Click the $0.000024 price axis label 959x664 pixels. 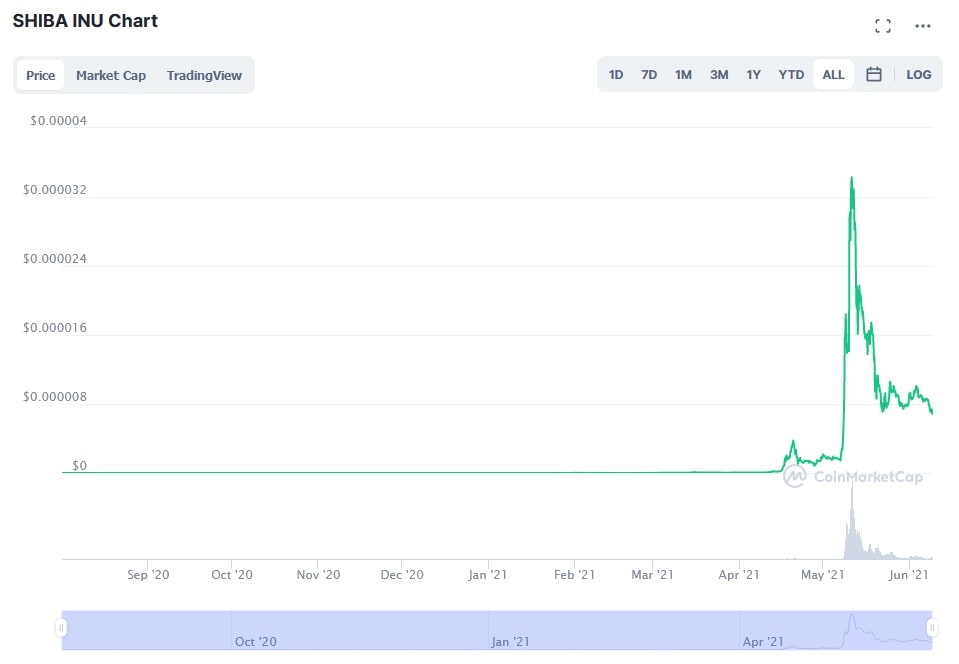click(x=55, y=259)
